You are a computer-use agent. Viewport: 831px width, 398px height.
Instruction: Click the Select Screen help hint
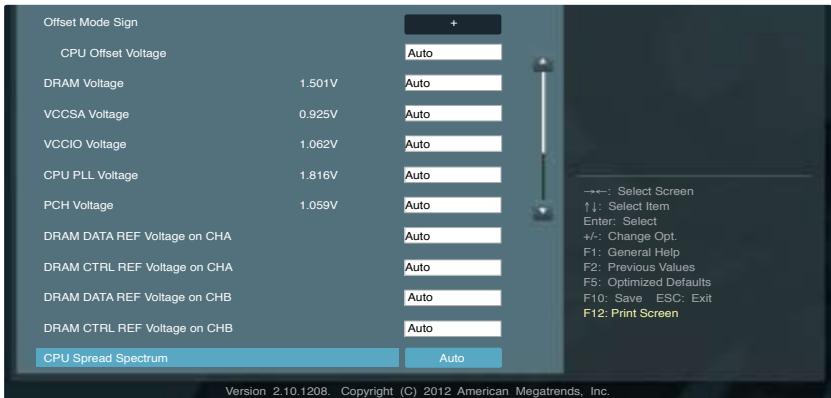point(639,191)
